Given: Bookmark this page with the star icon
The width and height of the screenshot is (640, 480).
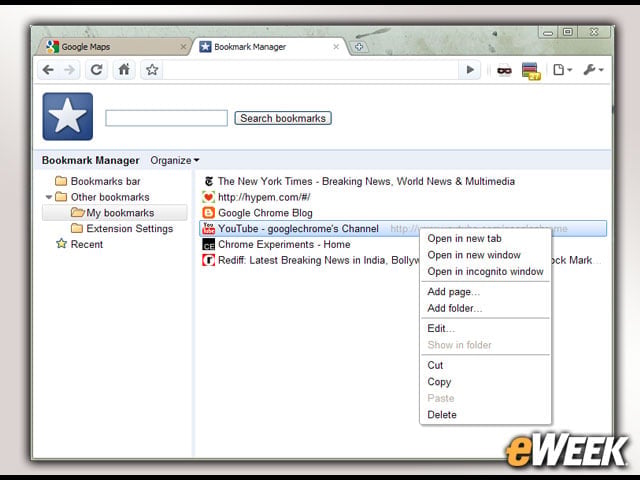Looking at the screenshot, I should [152, 70].
